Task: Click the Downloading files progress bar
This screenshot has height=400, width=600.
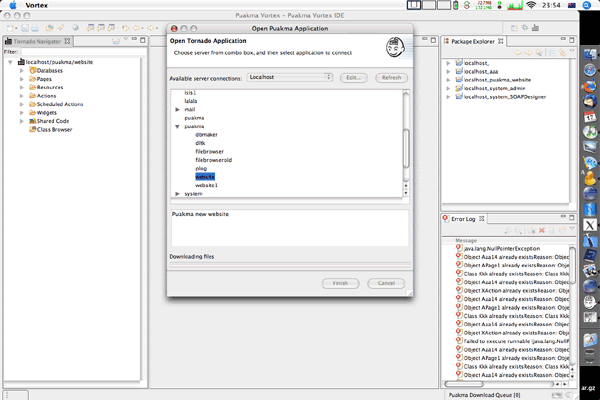Action: point(290,264)
